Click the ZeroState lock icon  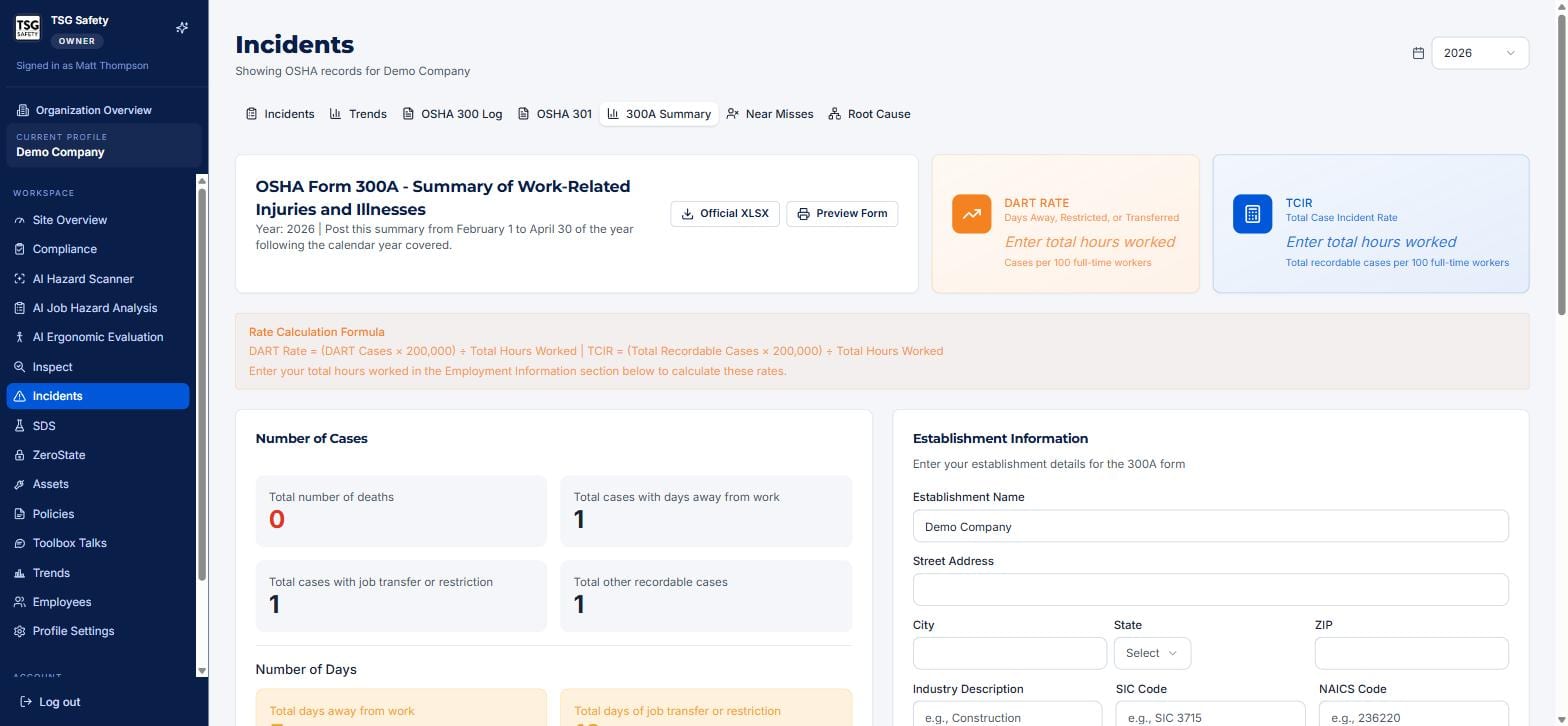coord(19,455)
